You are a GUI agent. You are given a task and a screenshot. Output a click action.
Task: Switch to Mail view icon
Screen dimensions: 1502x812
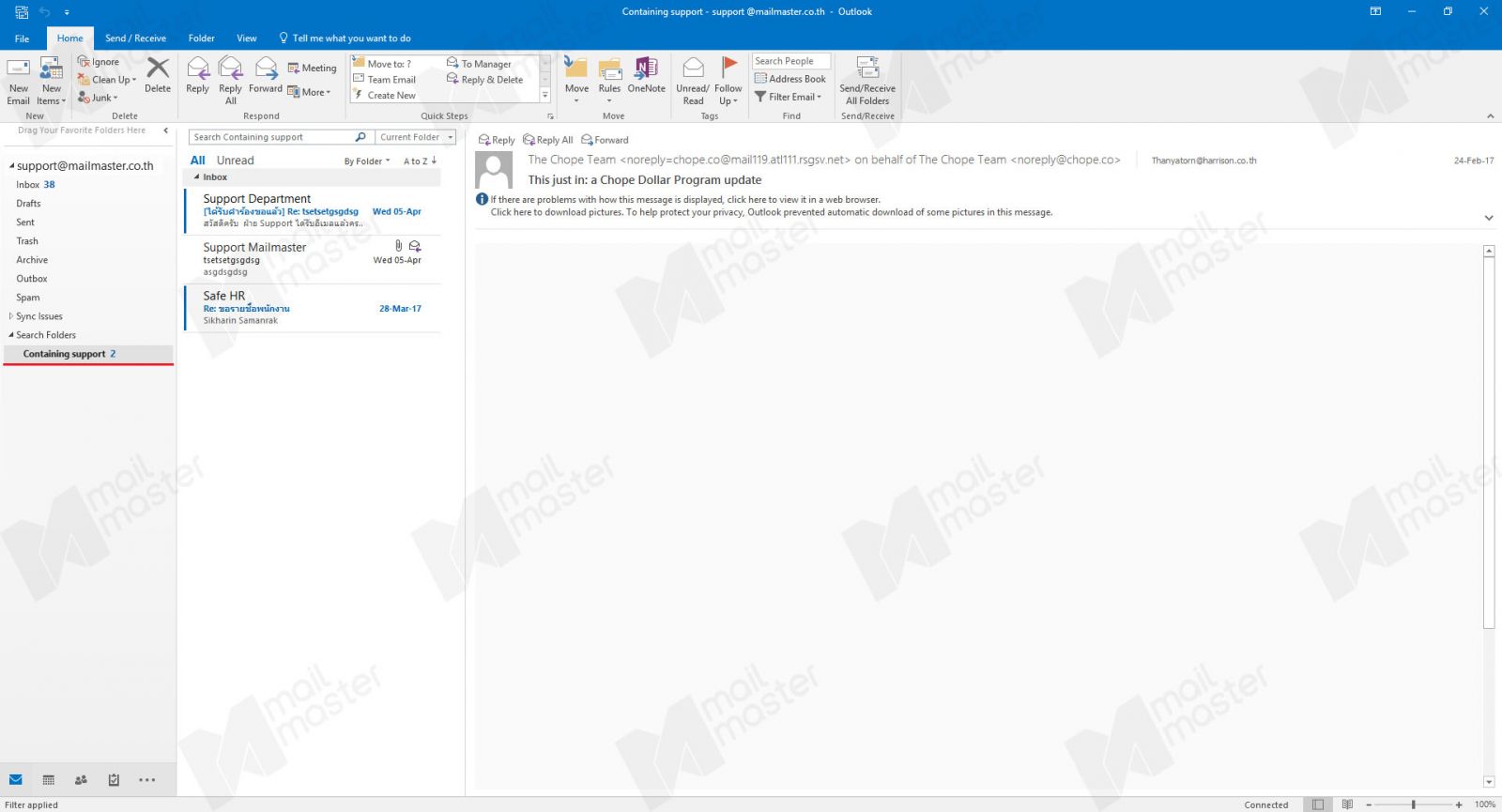[x=16, y=780]
